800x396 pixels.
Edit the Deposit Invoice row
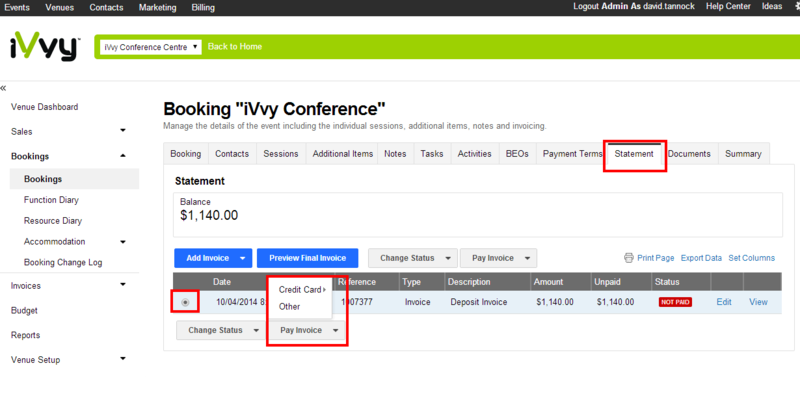point(724,302)
